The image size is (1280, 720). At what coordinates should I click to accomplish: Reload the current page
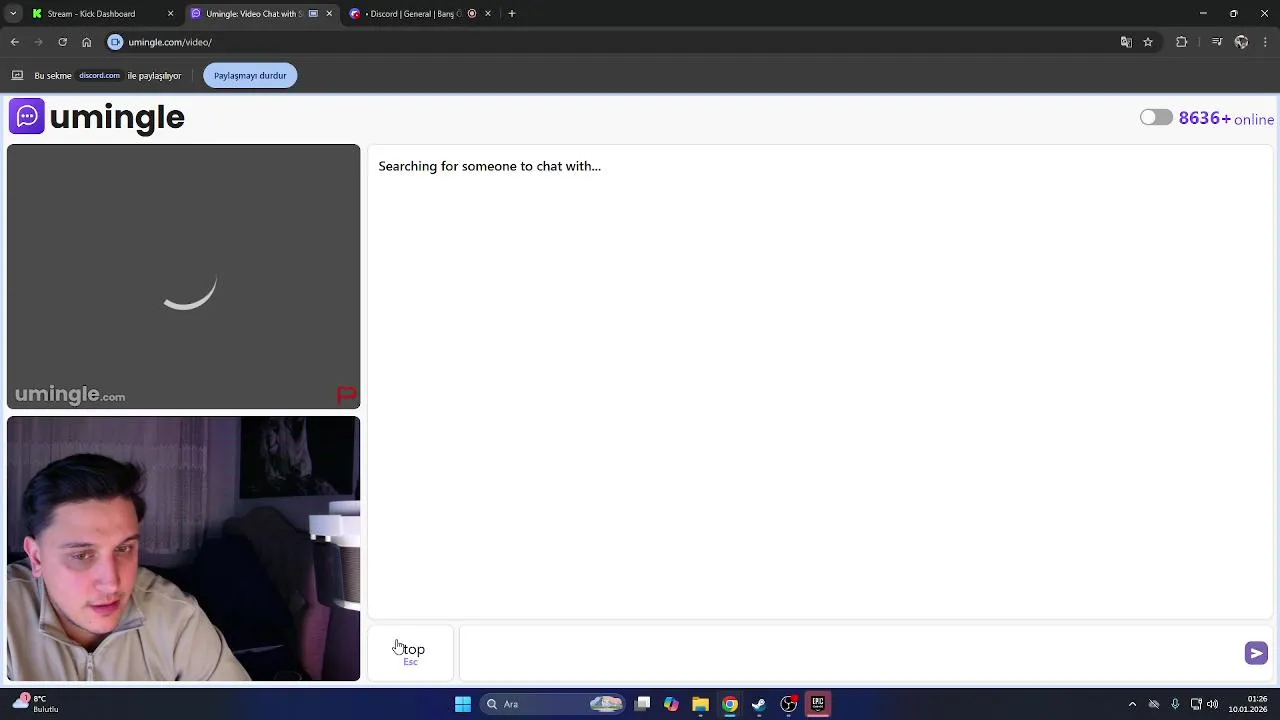click(63, 42)
